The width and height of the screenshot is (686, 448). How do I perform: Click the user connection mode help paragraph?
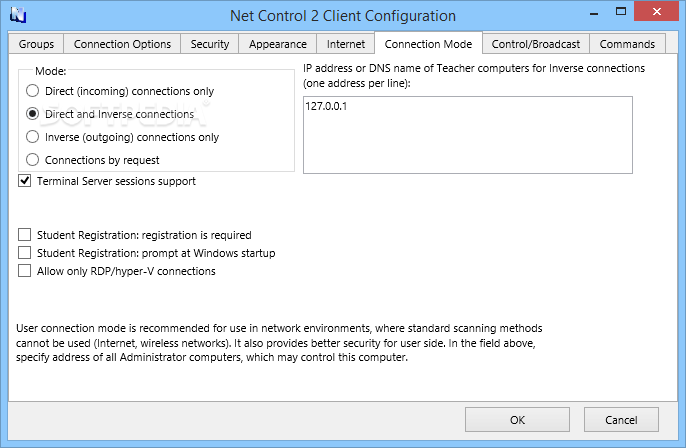point(279,343)
